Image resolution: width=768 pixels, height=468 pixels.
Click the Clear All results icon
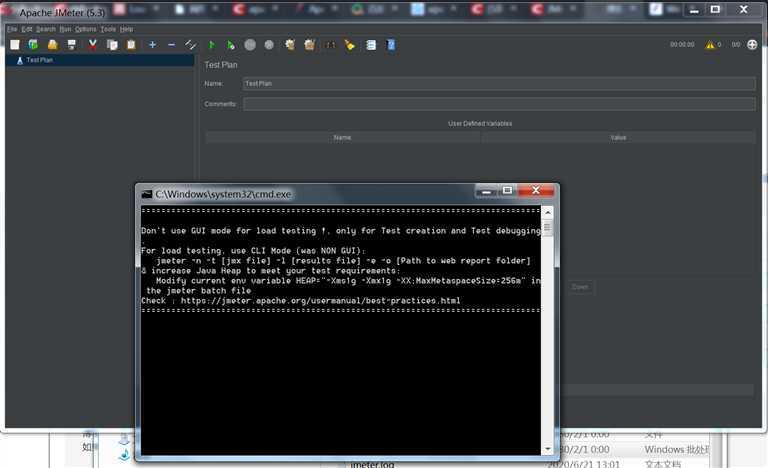[310, 45]
